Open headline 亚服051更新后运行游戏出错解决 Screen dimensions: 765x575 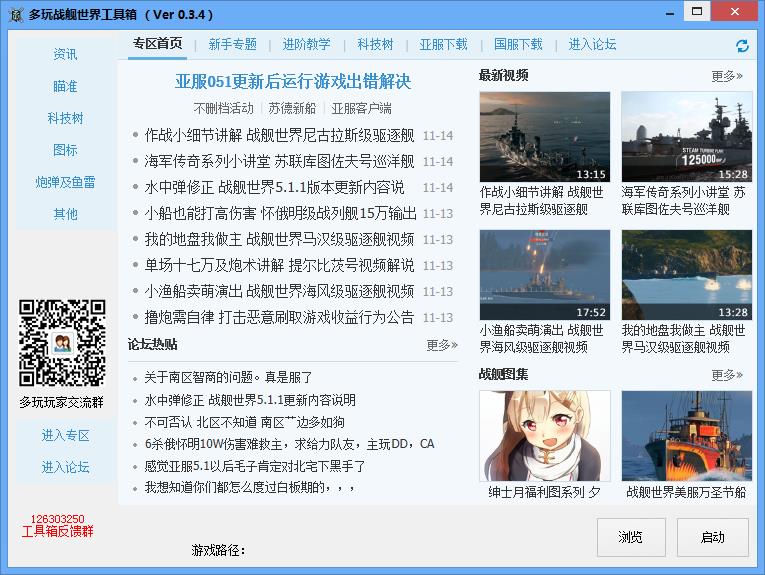(x=293, y=81)
